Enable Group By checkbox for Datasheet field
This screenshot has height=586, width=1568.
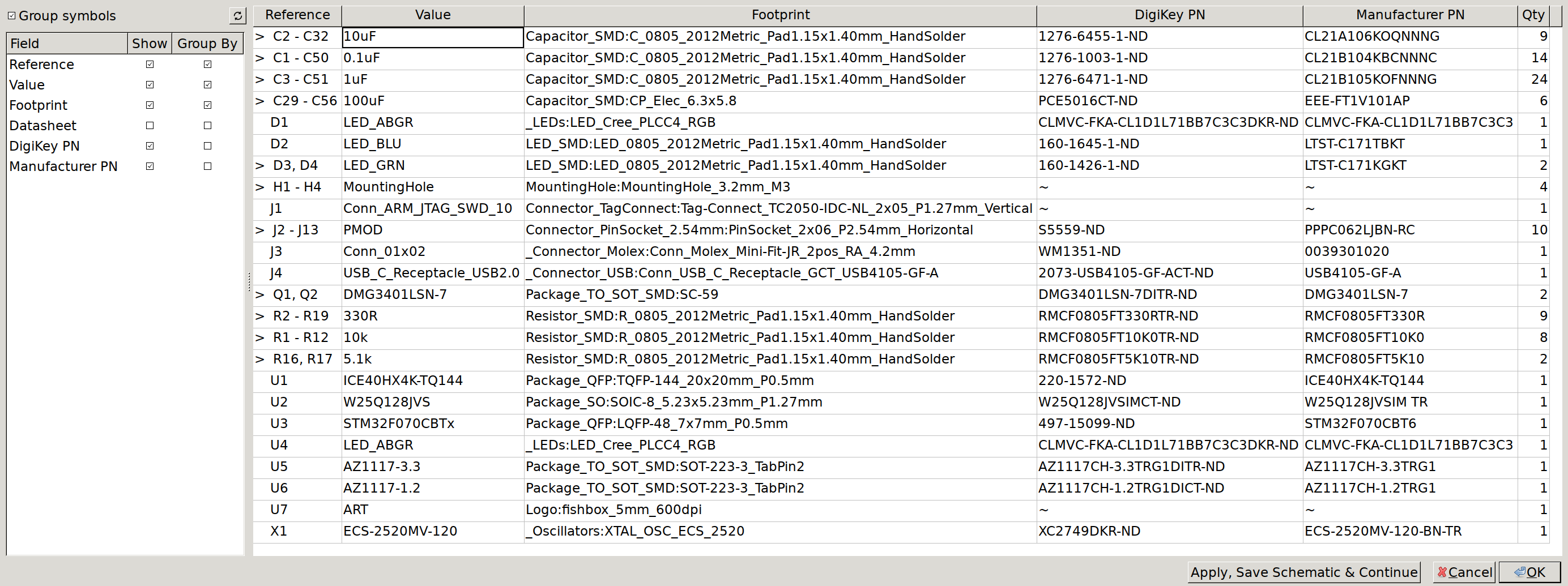click(207, 125)
